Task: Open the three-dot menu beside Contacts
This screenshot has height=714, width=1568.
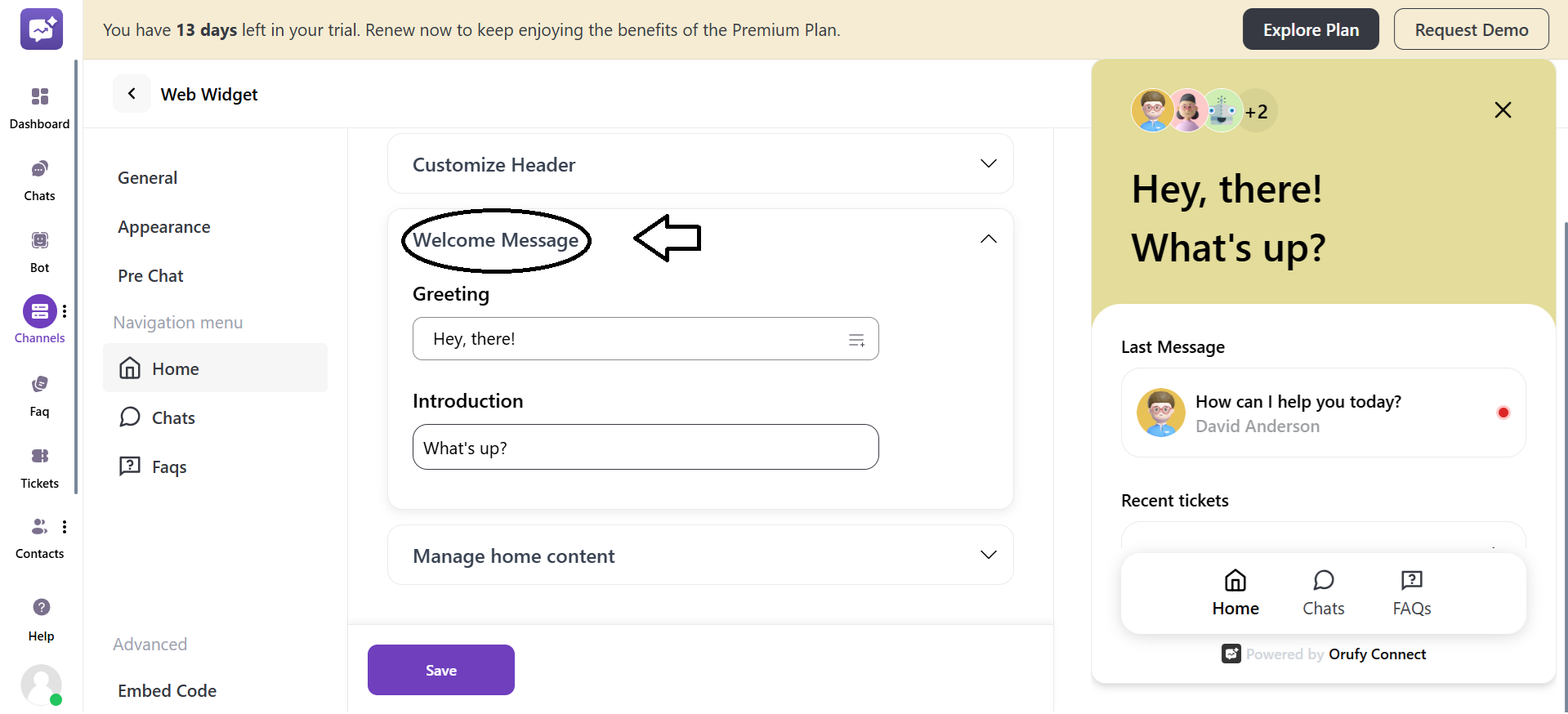Action: coord(65,526)
